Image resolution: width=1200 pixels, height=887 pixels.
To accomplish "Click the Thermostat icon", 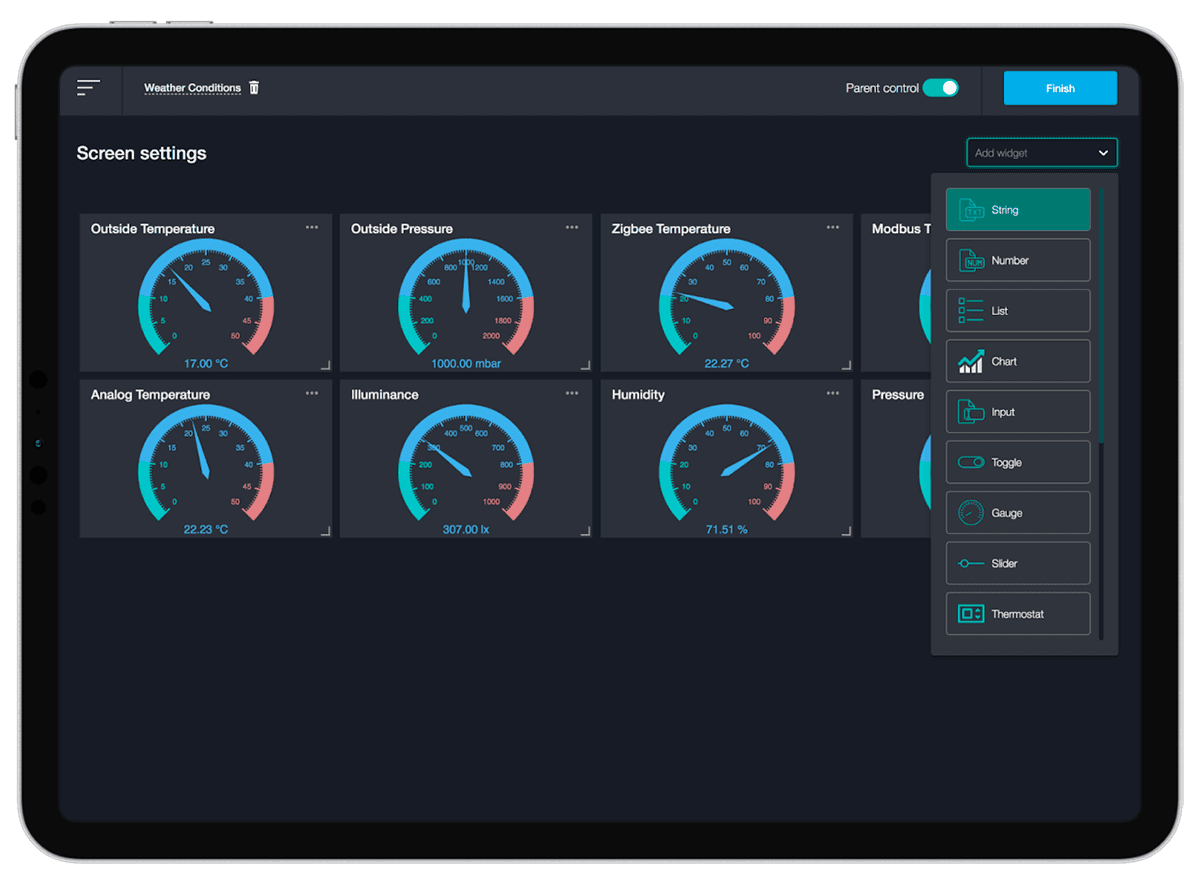I will click(971, 614).
